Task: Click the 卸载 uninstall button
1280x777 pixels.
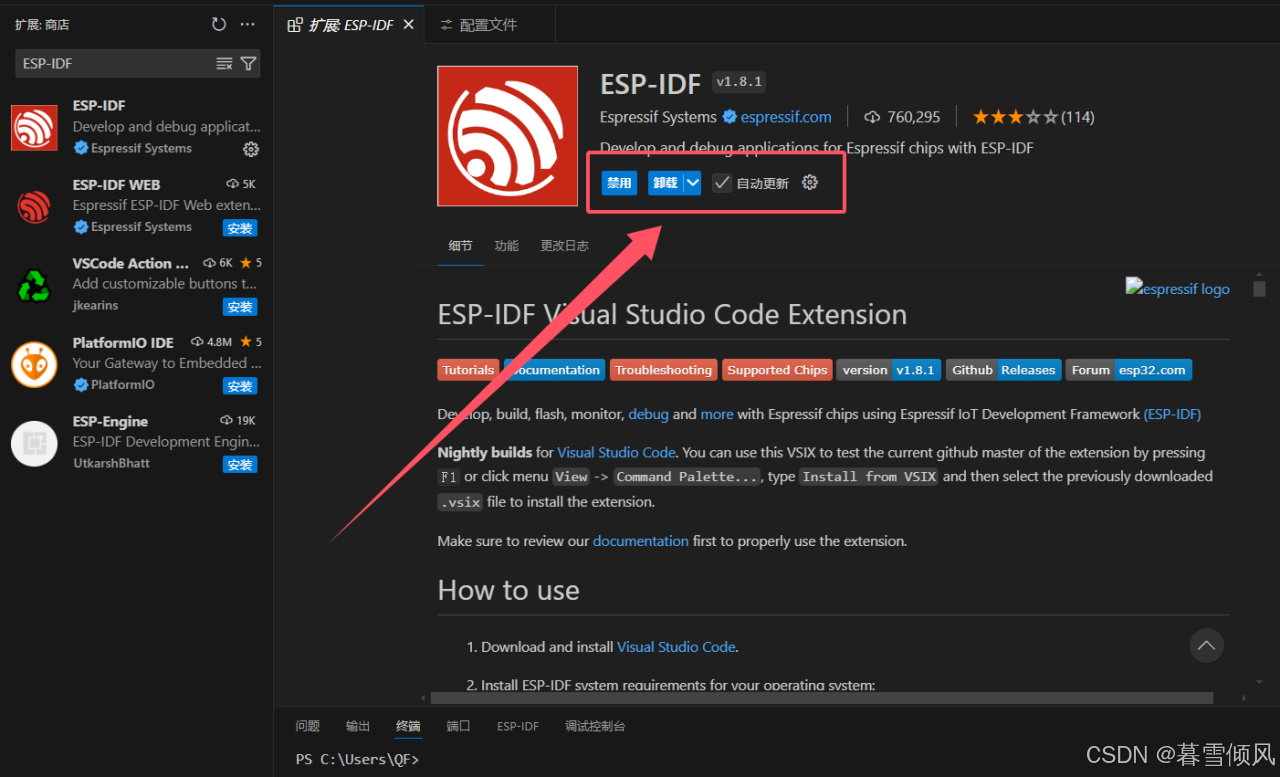Action: [x=664, y=183]
